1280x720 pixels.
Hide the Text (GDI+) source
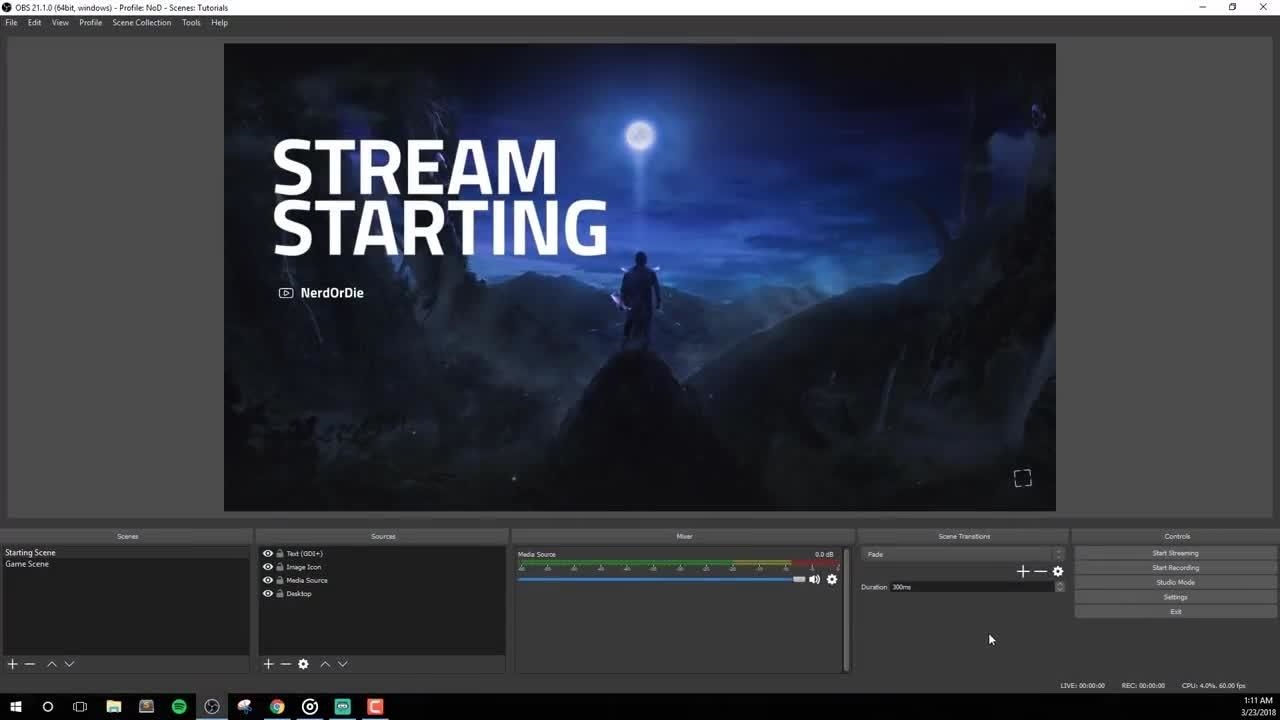click(x=268, y=554)
